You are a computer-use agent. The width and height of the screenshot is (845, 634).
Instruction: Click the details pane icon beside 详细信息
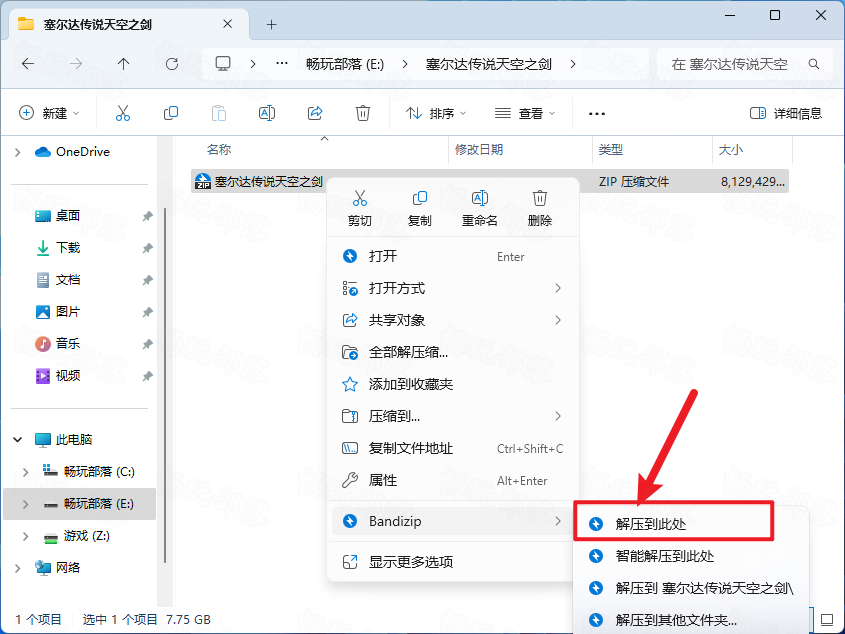[758, 113]
